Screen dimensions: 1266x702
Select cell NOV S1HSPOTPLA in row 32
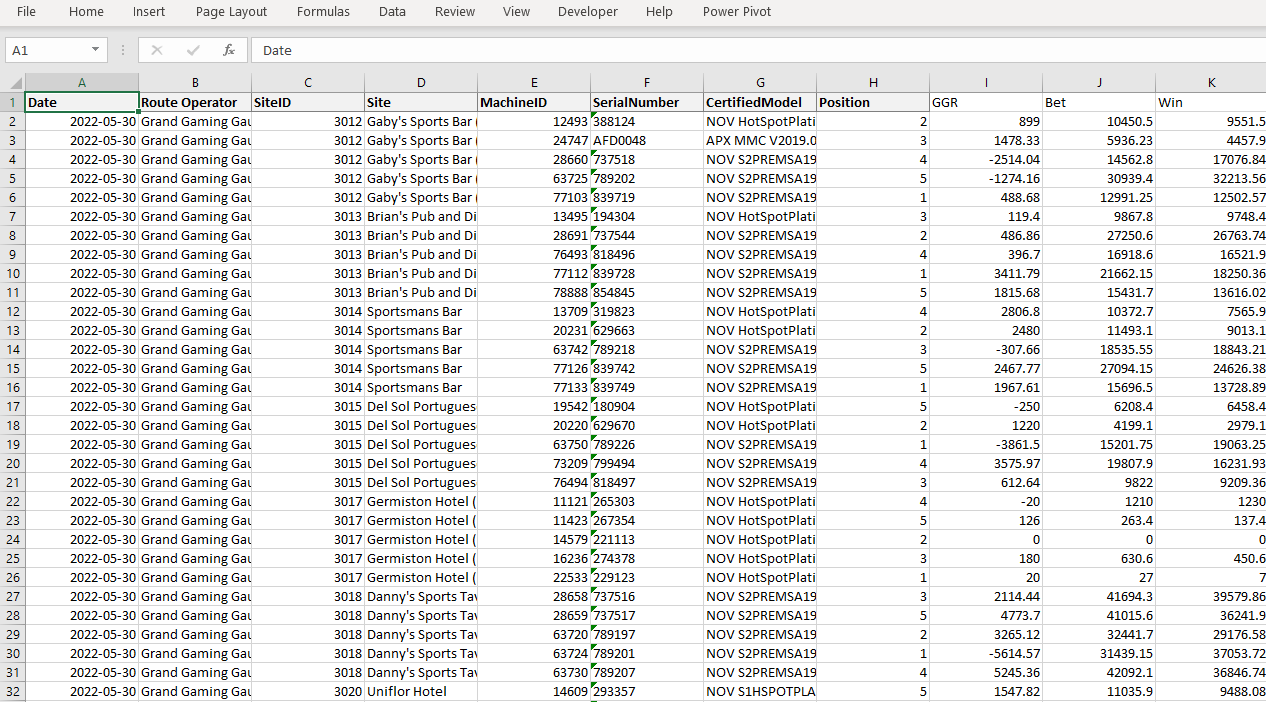(760, 691)
